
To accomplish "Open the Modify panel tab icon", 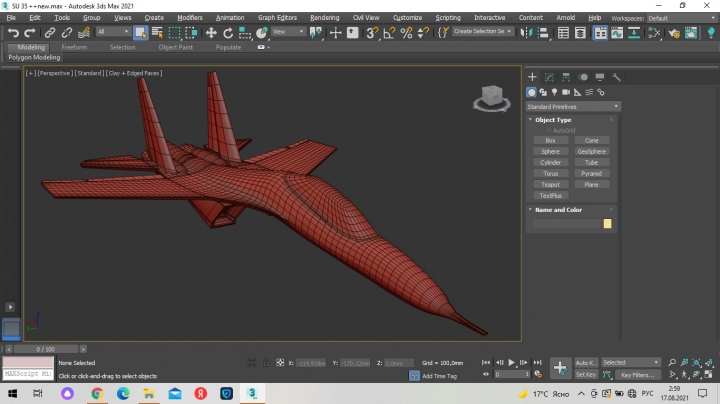I will click(x=549, y=77).
